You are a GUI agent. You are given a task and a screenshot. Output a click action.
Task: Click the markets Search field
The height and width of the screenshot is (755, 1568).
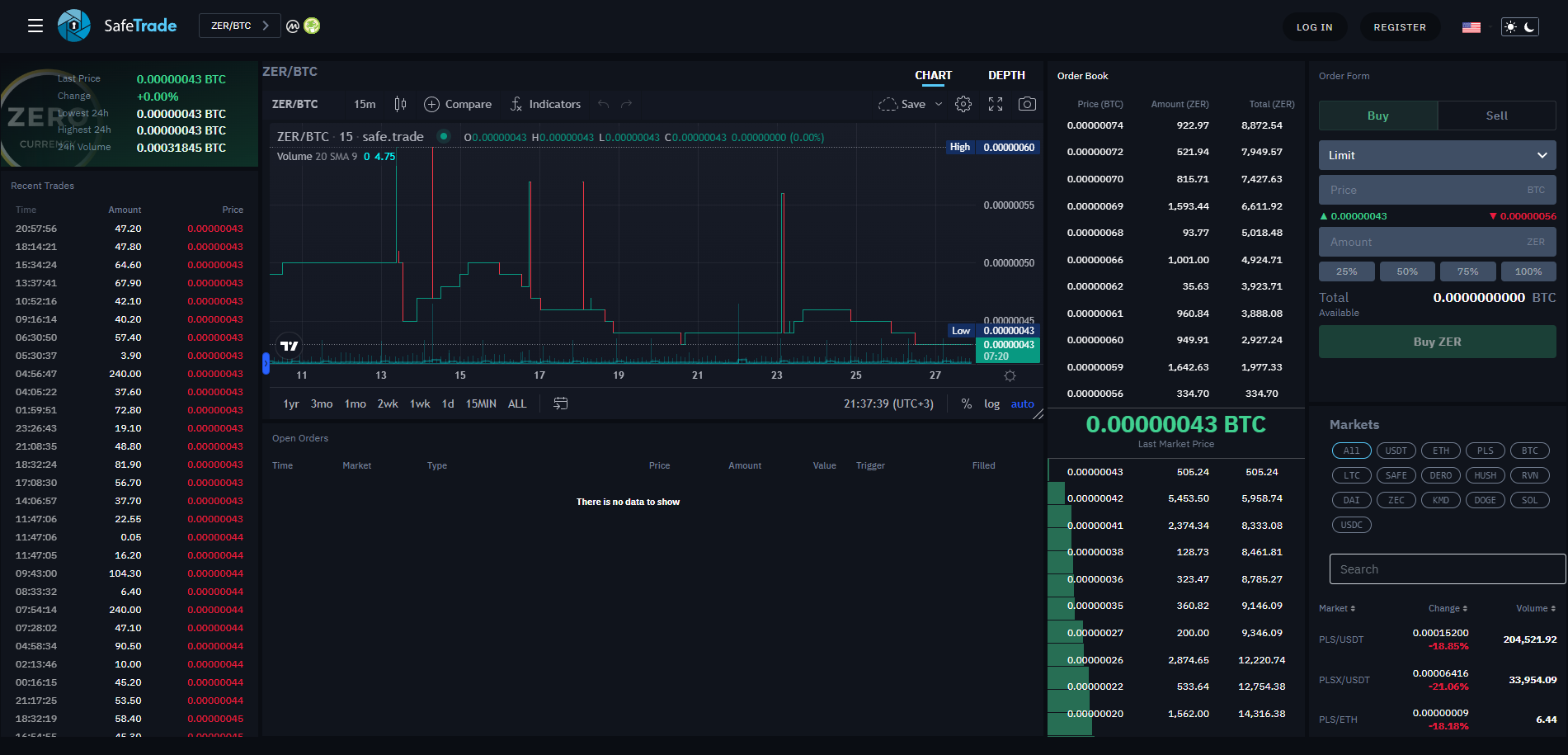[1447, 569]
